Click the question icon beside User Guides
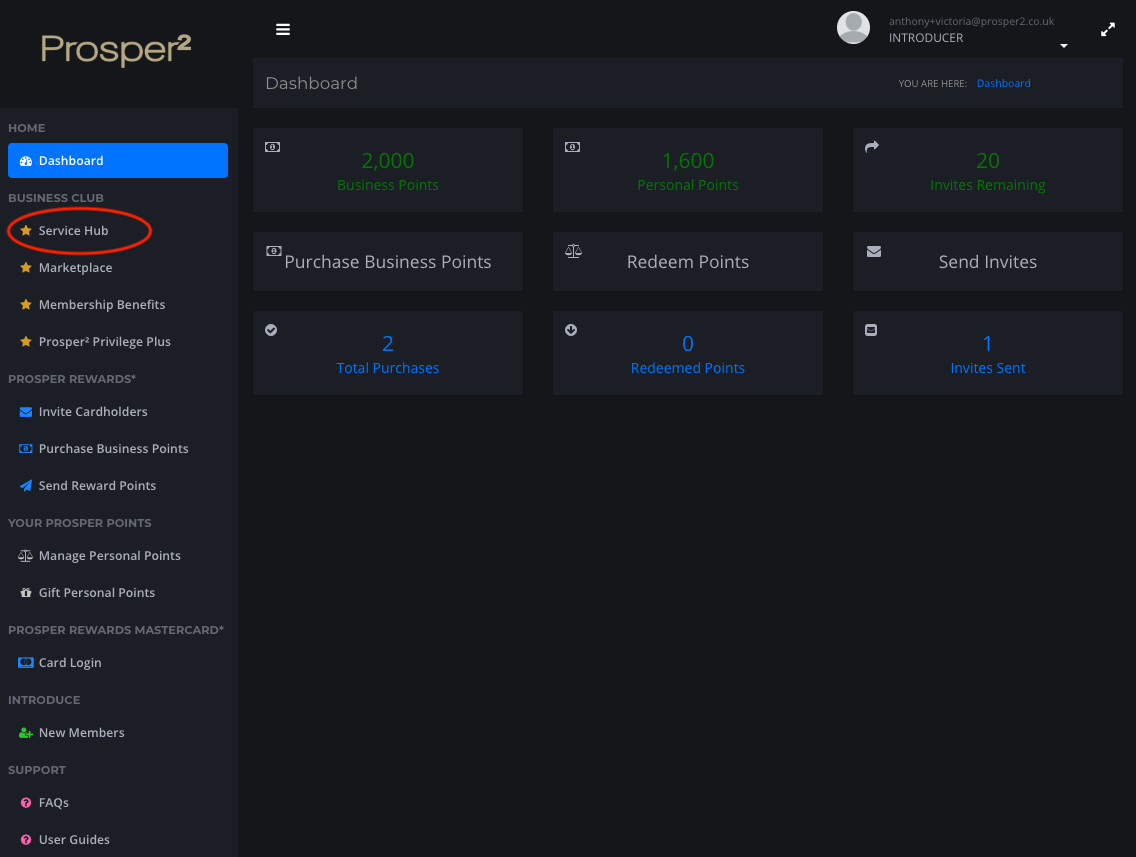This screenshot has height=857, width=1136. tap(26, 840)
